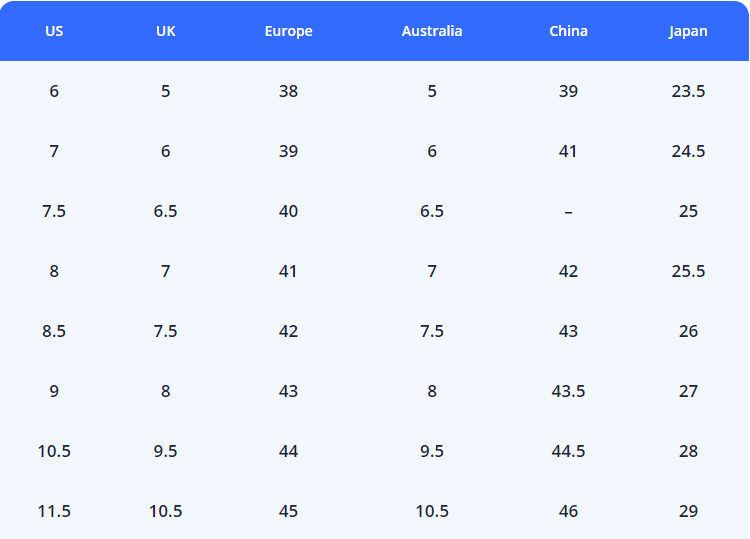Click the empty dash cell under China
The height and width of the screenshot is (539, 750).
(568, 211)
